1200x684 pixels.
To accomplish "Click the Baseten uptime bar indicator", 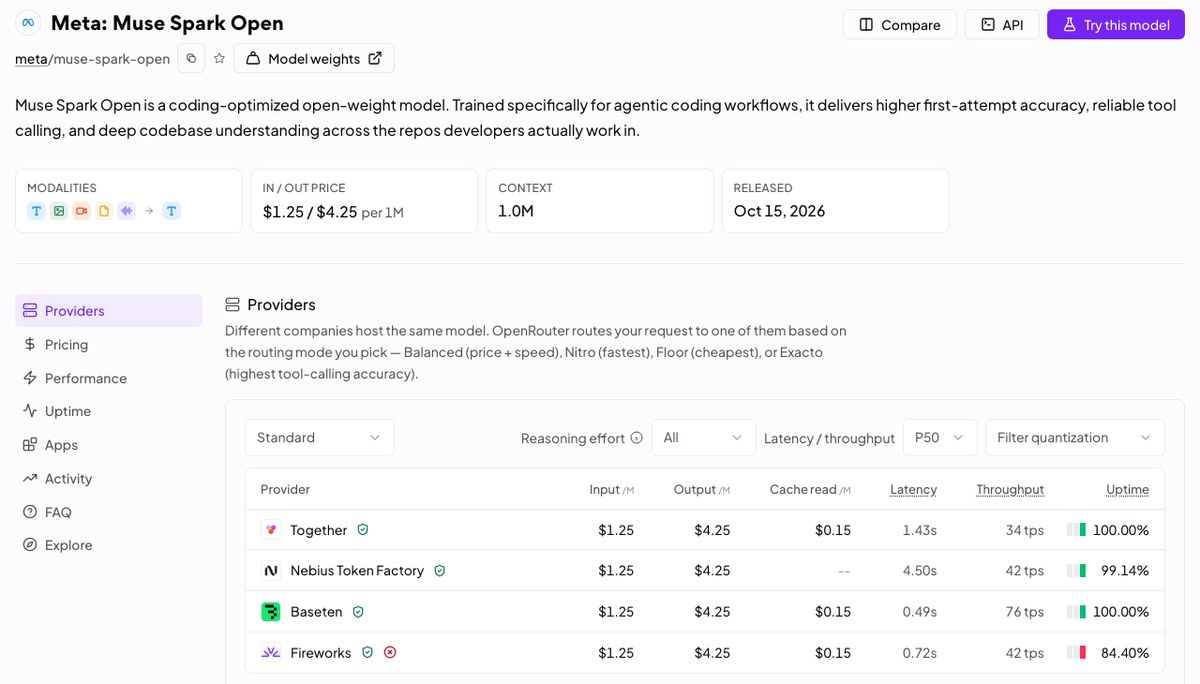I will (1076, 611).
